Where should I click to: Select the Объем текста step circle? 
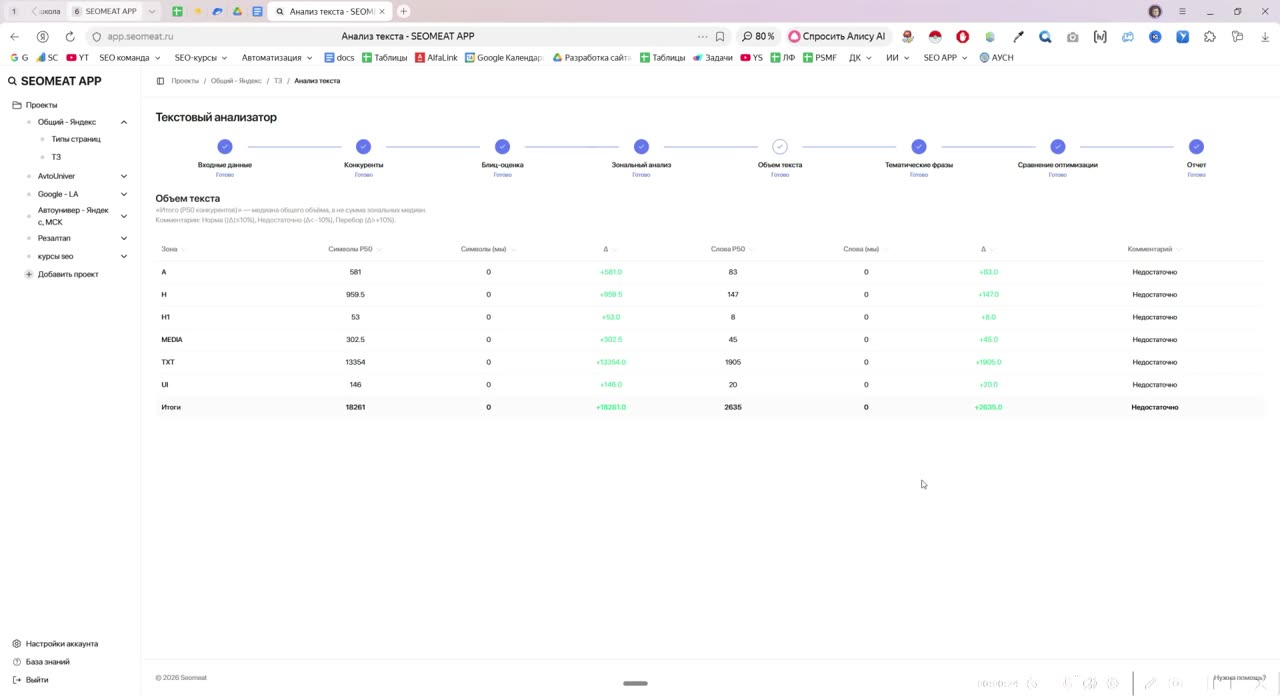click(x=780, y=147)
